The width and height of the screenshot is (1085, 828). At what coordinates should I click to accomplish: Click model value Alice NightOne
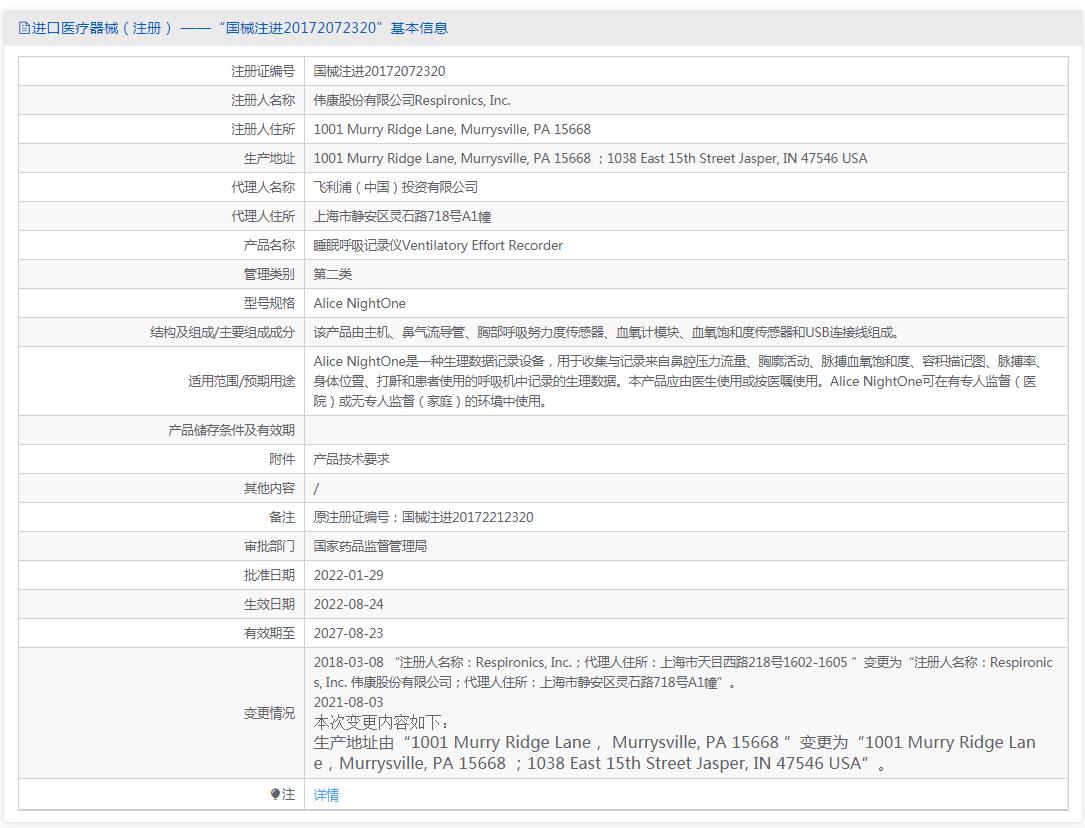tap(359, 304)
